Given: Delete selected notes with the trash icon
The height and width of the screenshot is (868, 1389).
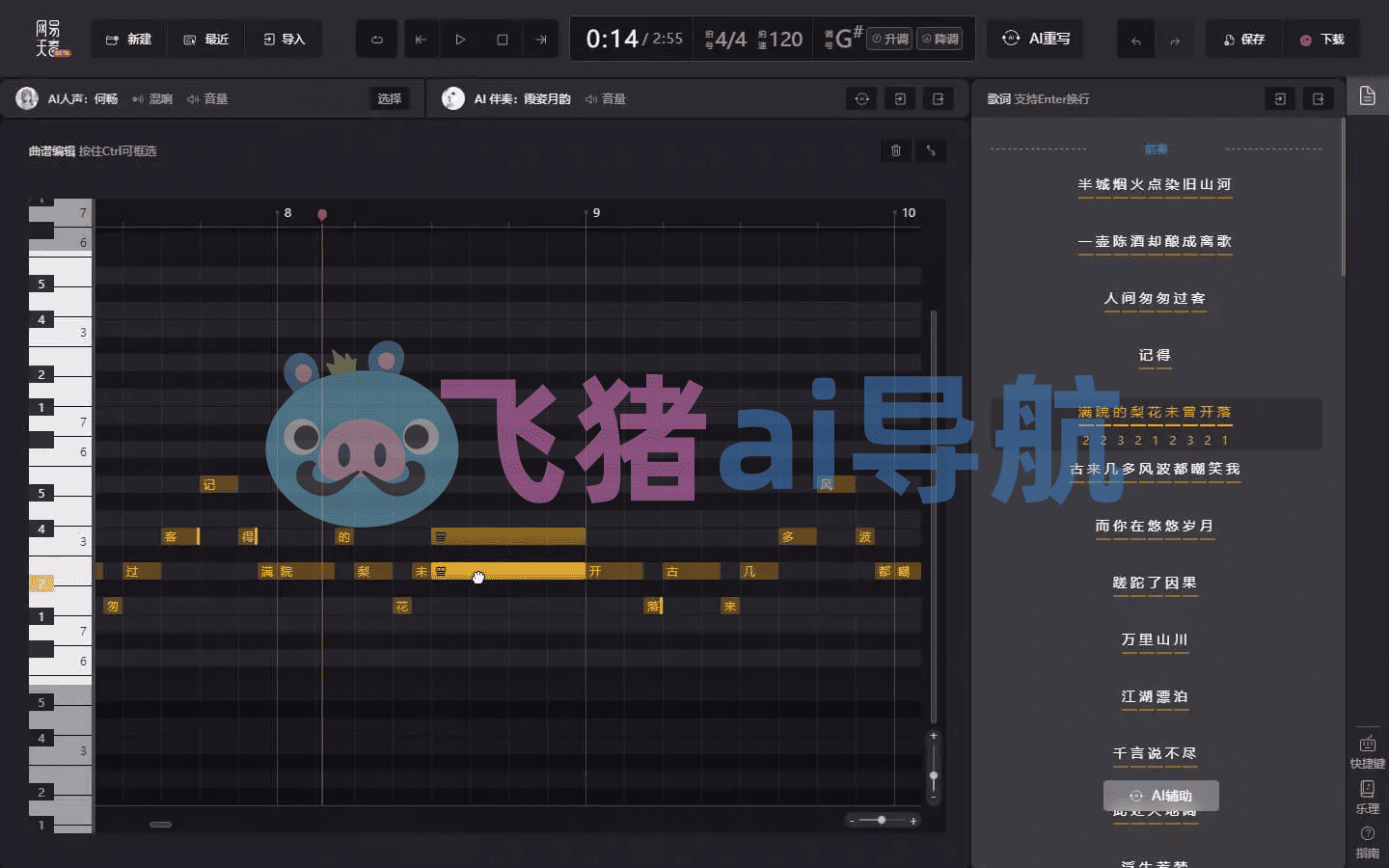Looking at the screenshot, I should [x=896, y=150].
